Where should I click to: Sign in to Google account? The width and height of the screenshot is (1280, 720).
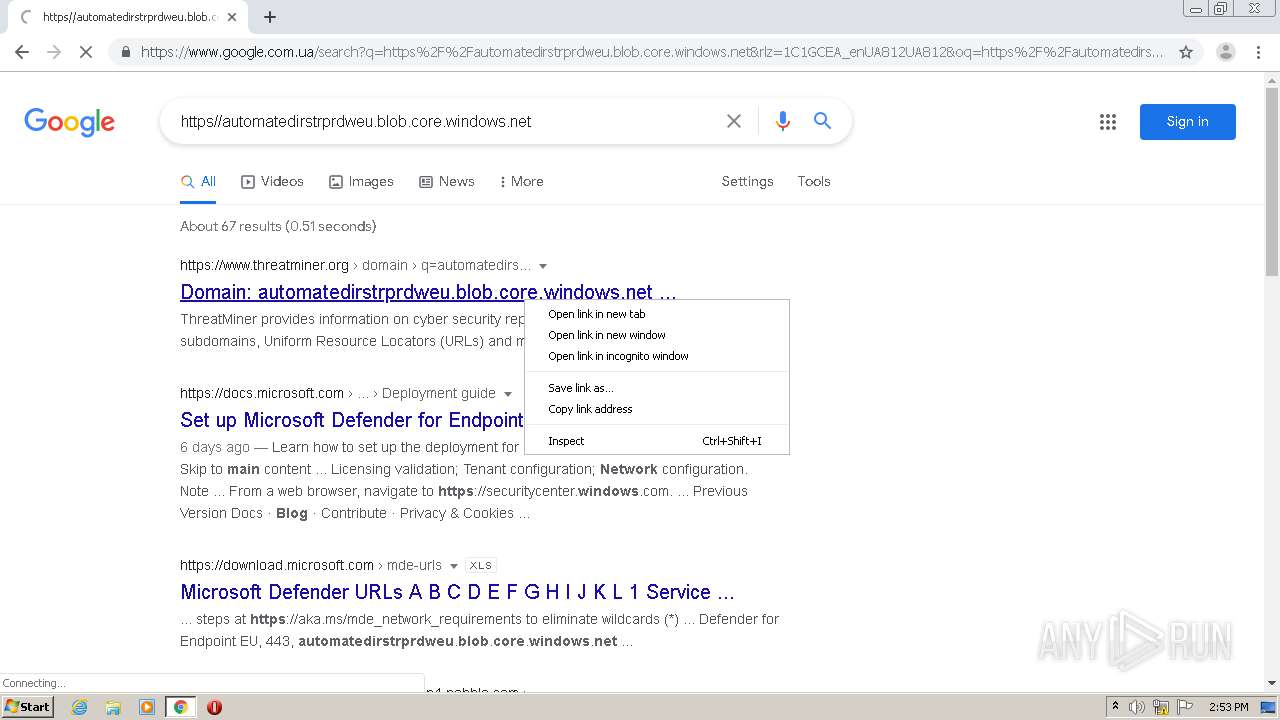click(1187, 121)
